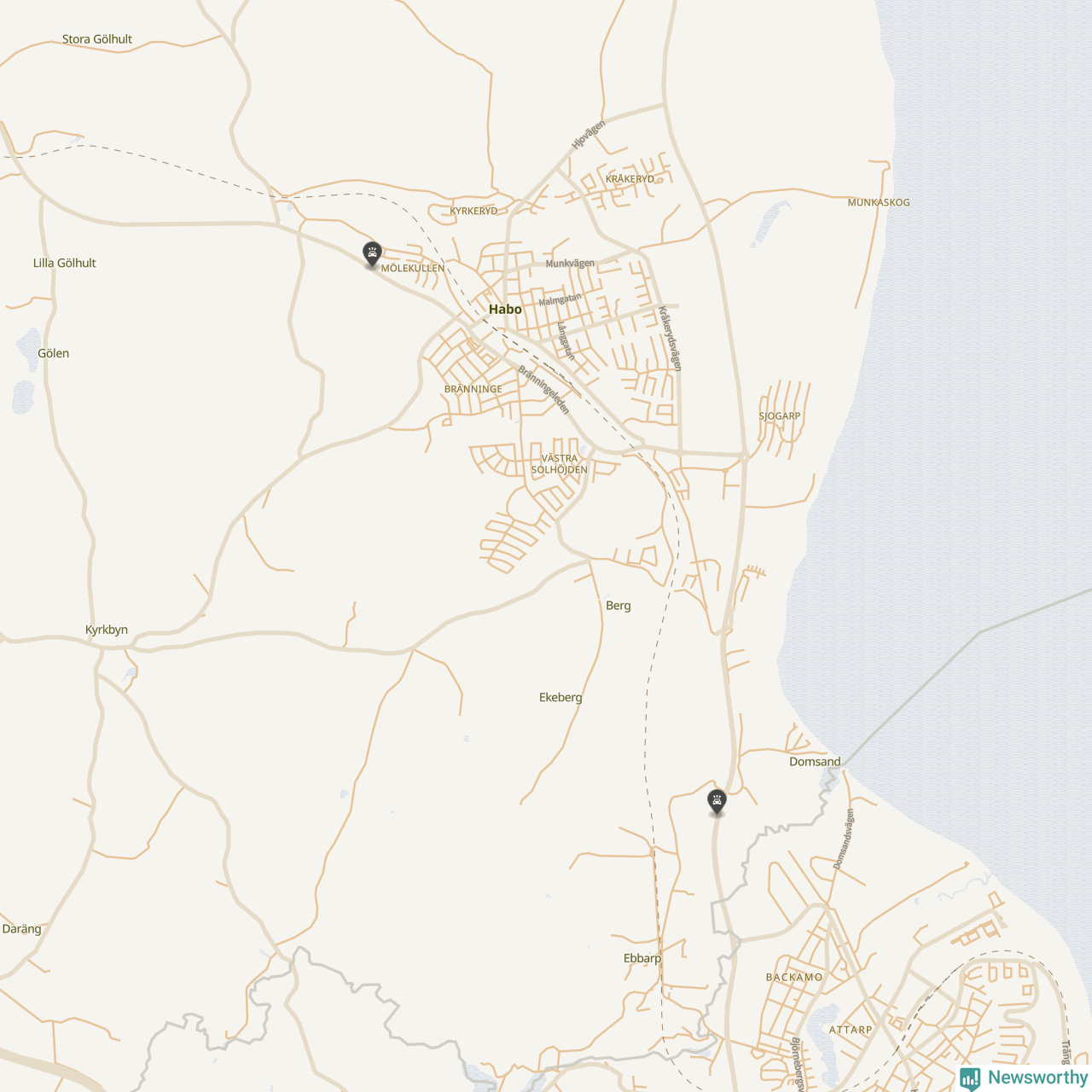
Task: Pick the Gölen lake label
Action: [54, 353]
